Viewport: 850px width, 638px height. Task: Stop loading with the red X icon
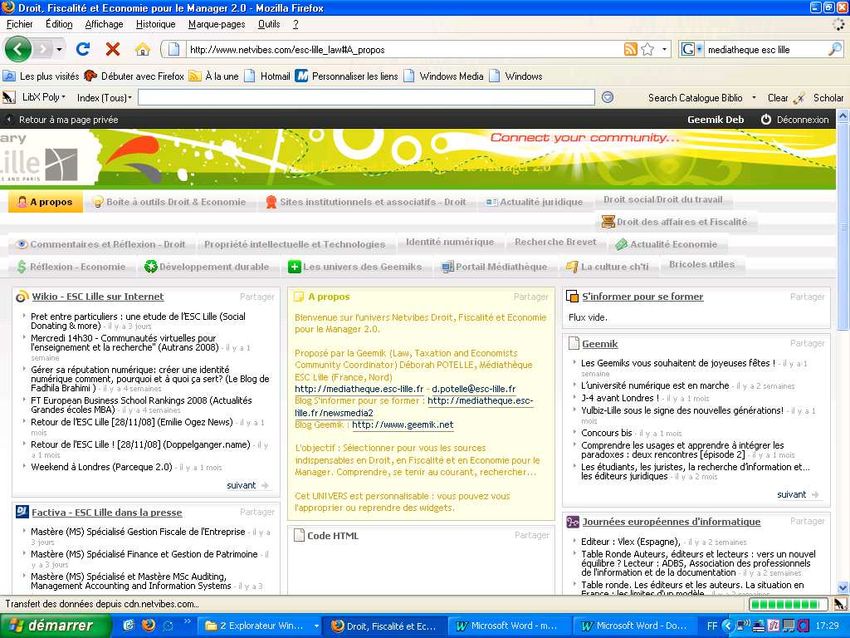(113, 49)
